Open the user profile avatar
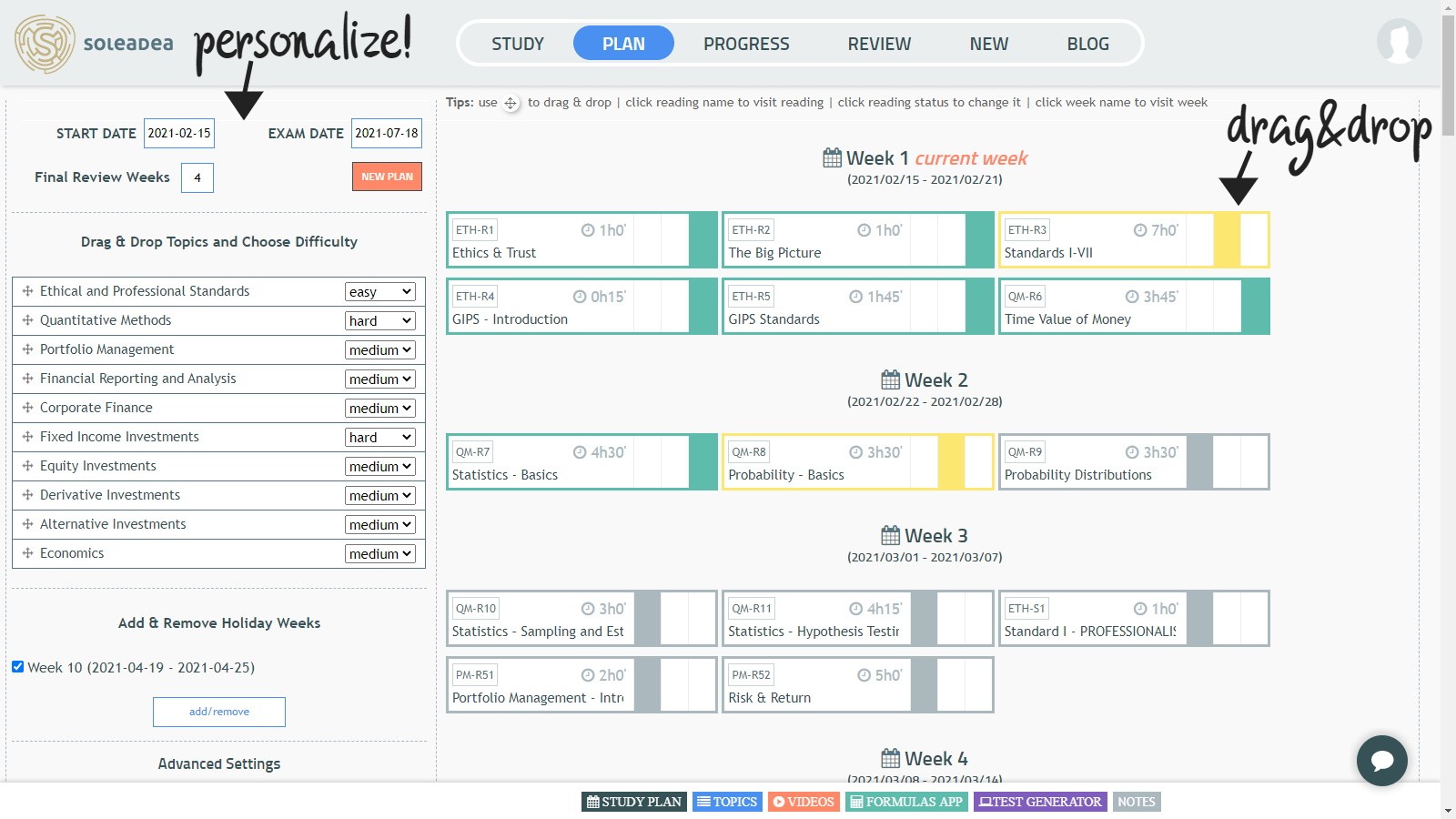Viewport: 1456px width, 819px height. point(1399,42)
